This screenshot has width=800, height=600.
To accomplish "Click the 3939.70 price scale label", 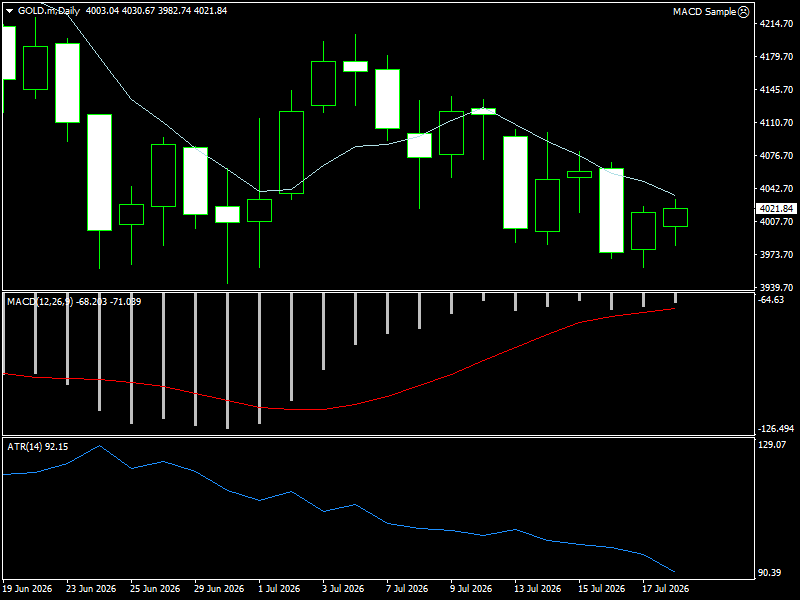I will click(x=776, y=288).
